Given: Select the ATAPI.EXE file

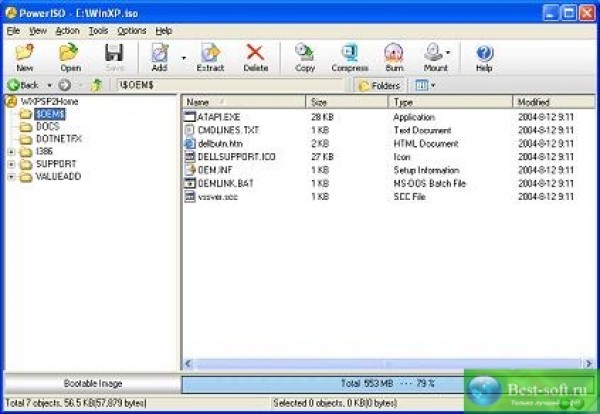Looking at the screenshot, I should [218, 117].
